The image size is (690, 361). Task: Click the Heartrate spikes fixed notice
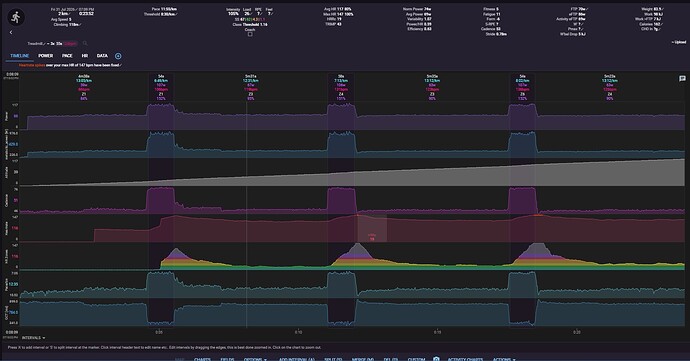click(x=70, y=65)
